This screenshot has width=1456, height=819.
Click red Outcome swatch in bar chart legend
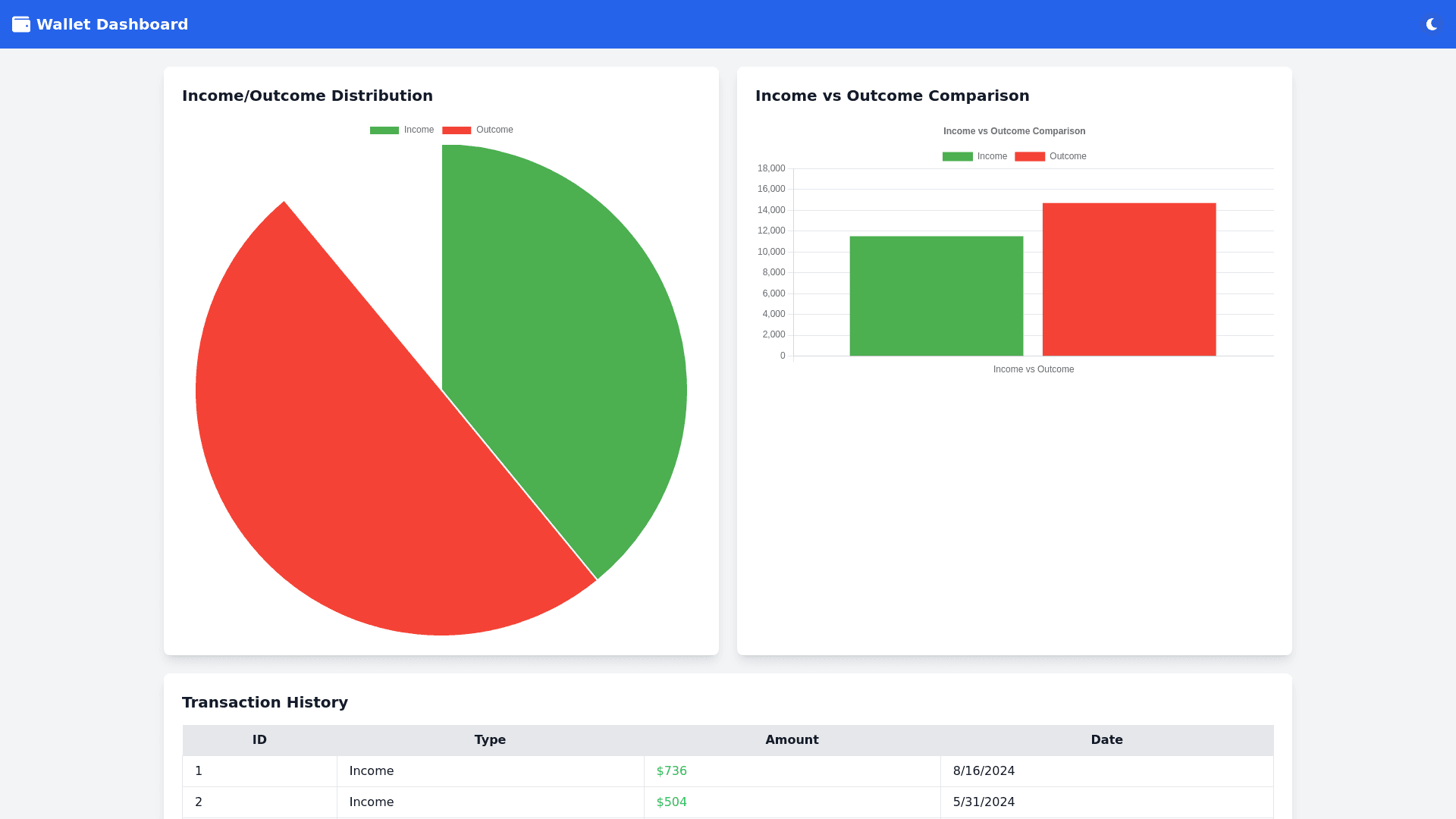1029,157
